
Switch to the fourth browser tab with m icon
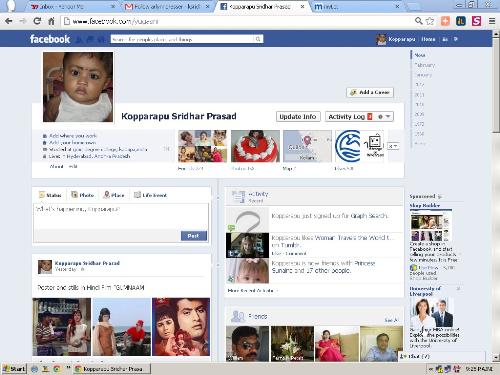[x=357, y=6]
